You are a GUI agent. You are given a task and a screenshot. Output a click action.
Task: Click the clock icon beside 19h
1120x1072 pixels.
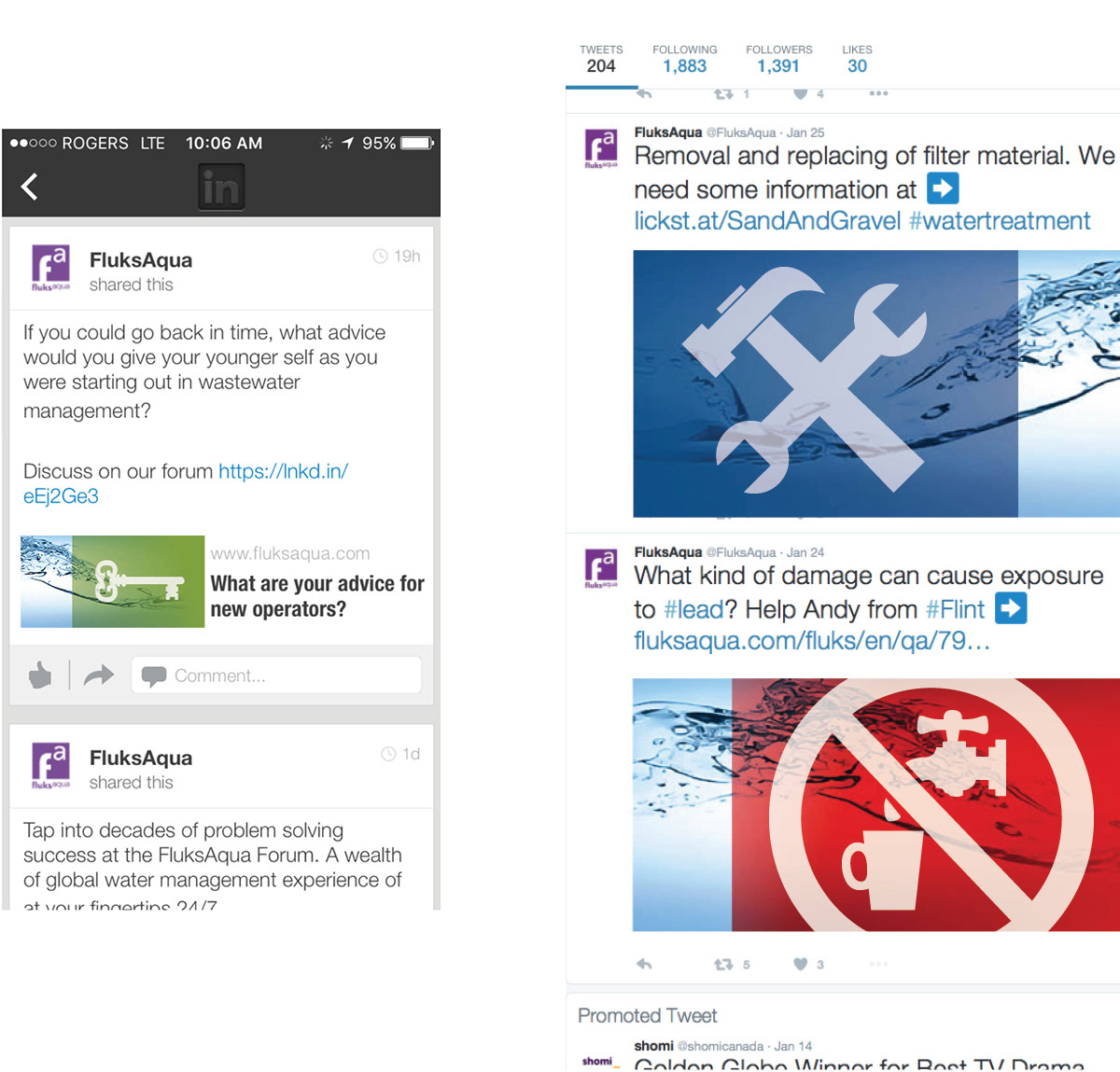380,257
